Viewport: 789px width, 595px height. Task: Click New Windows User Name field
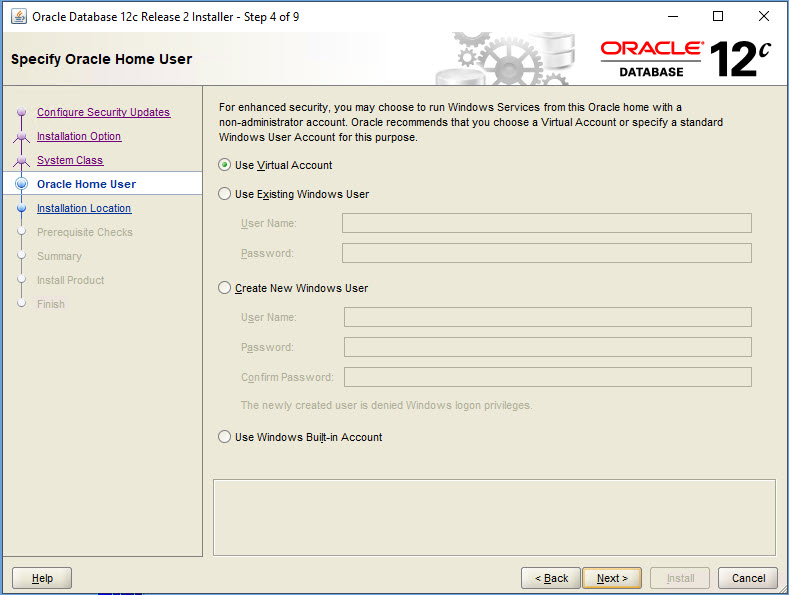[548, 317]
